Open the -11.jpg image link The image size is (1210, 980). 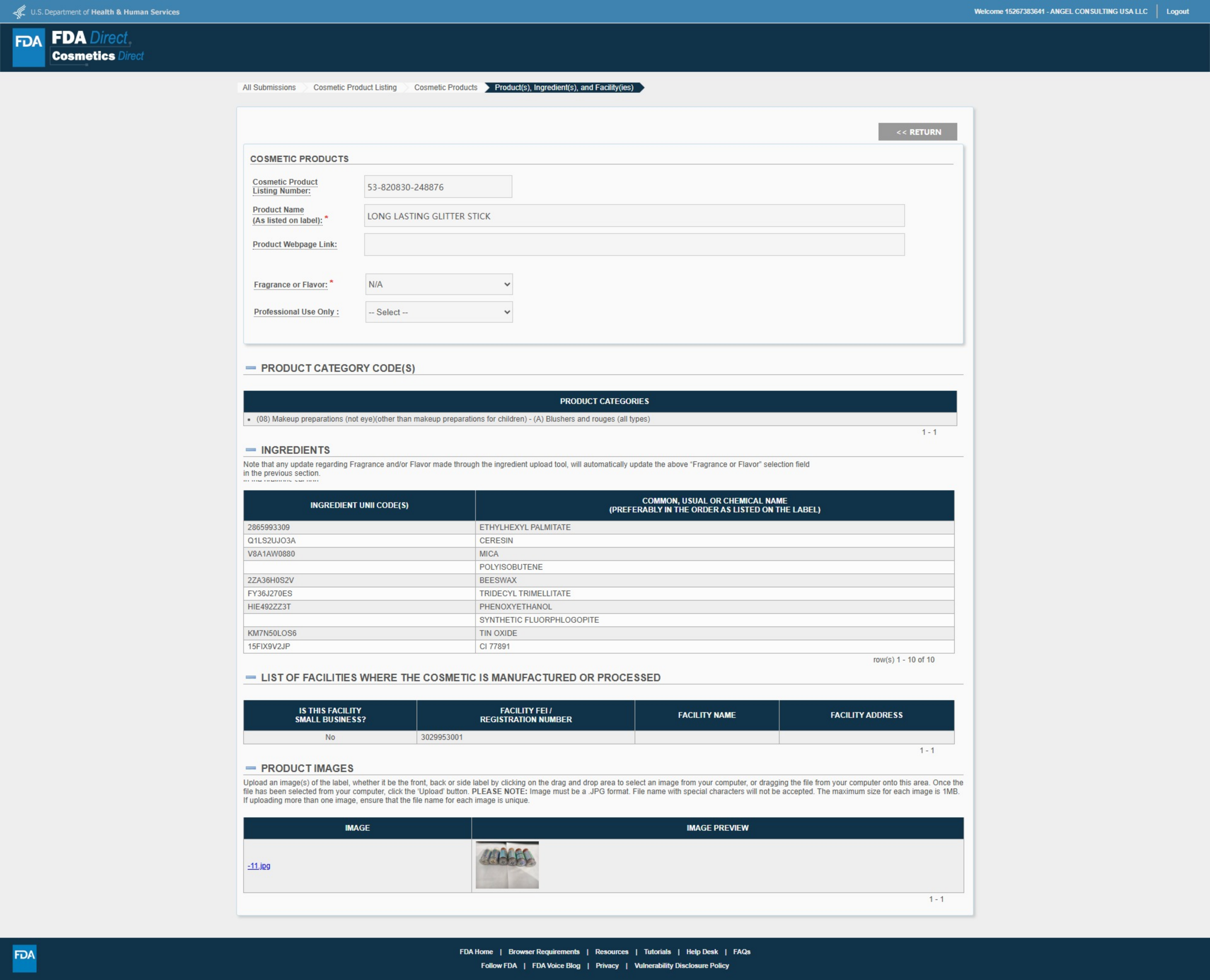click(x=258, y=866)
